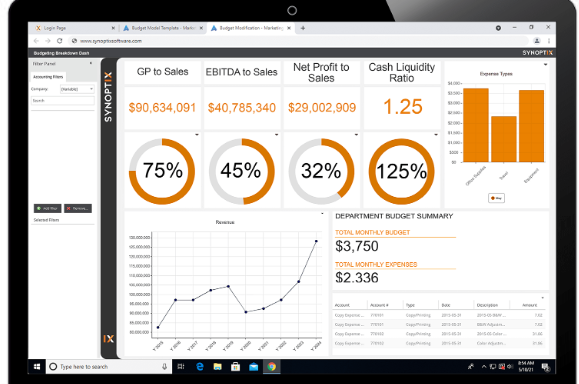Toggle the May legend item under chart
Viewport: 579px width, 384px height.
click(496, 198)
